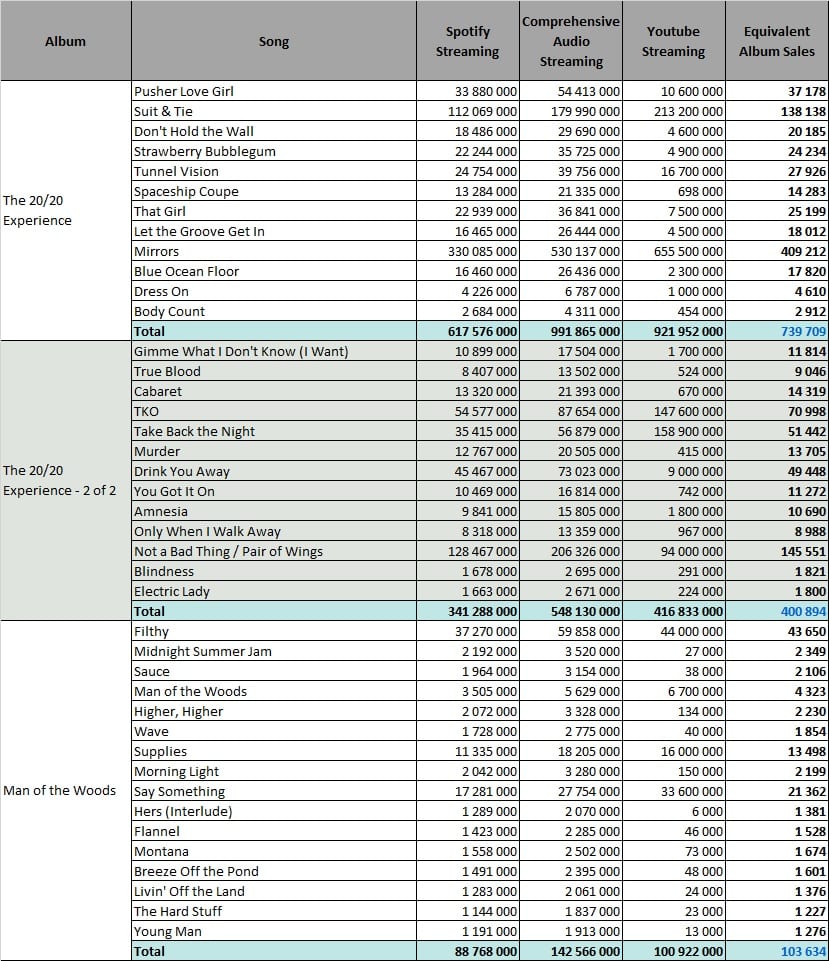Select Only When I Walk Away cell

274,531
